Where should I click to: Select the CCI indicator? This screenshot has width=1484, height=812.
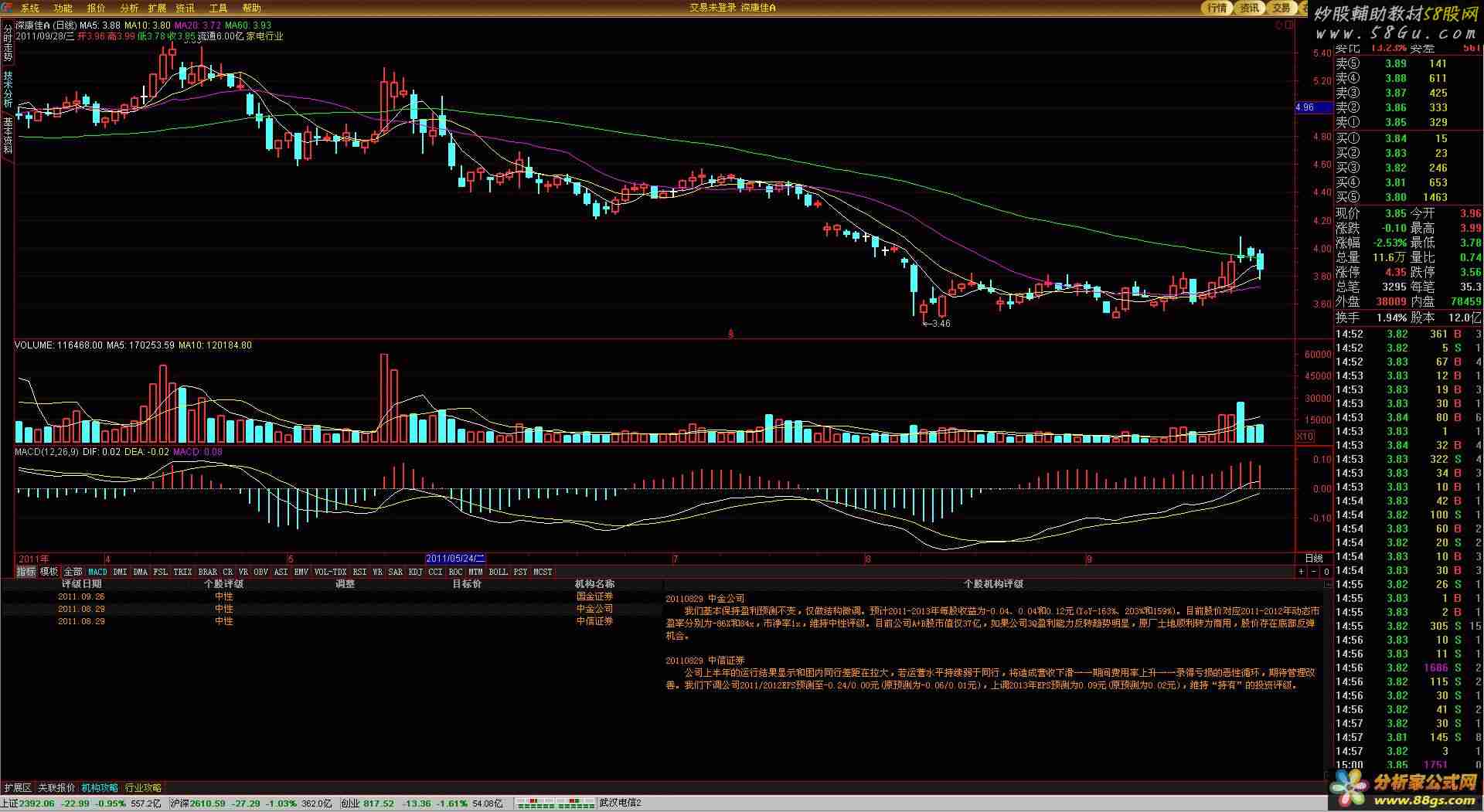coord(435,572)
